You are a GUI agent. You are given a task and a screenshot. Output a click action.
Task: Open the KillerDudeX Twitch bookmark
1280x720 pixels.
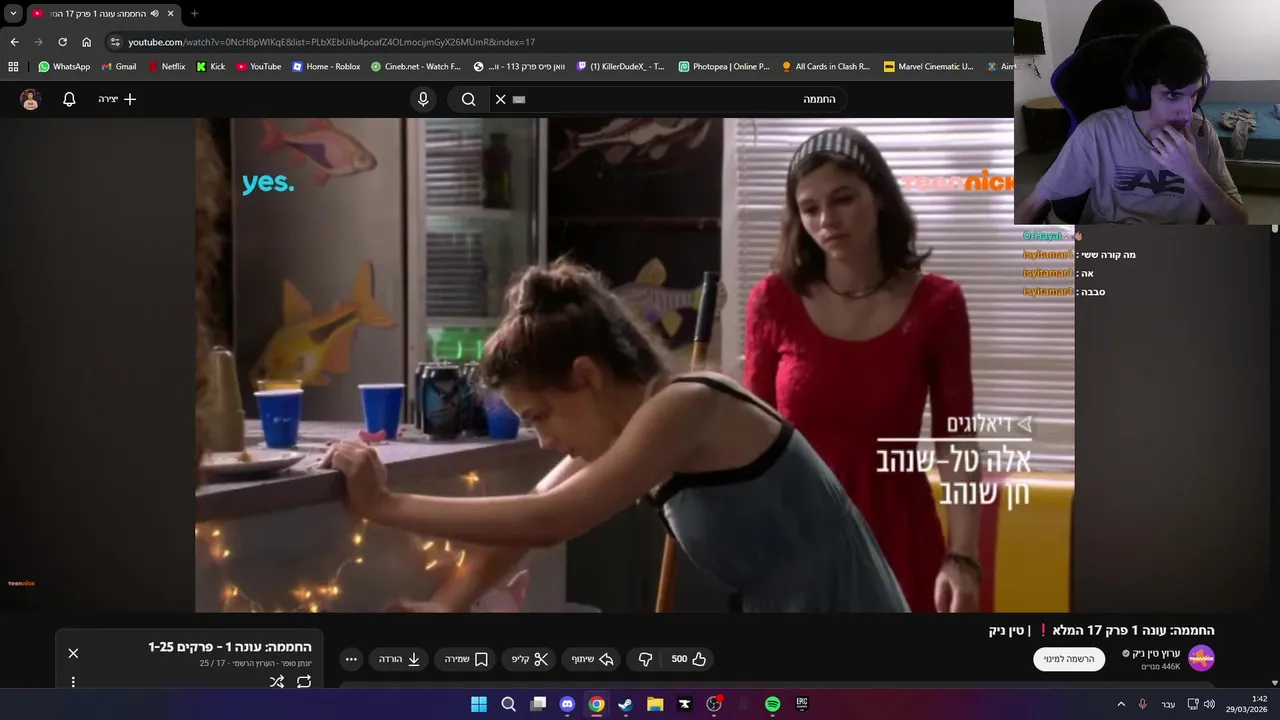pyautogui.click(x=621, y=66)
